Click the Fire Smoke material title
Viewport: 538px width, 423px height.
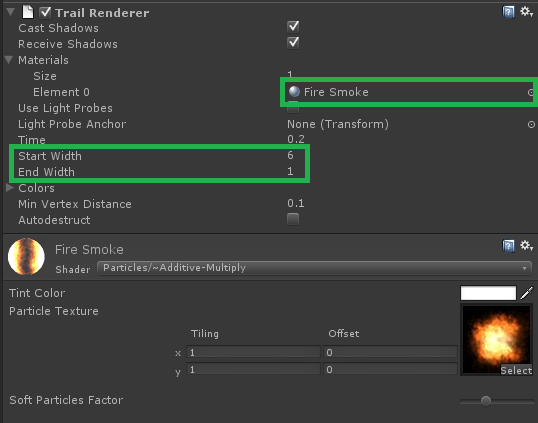pyautogui.click(x=89, y=249)
